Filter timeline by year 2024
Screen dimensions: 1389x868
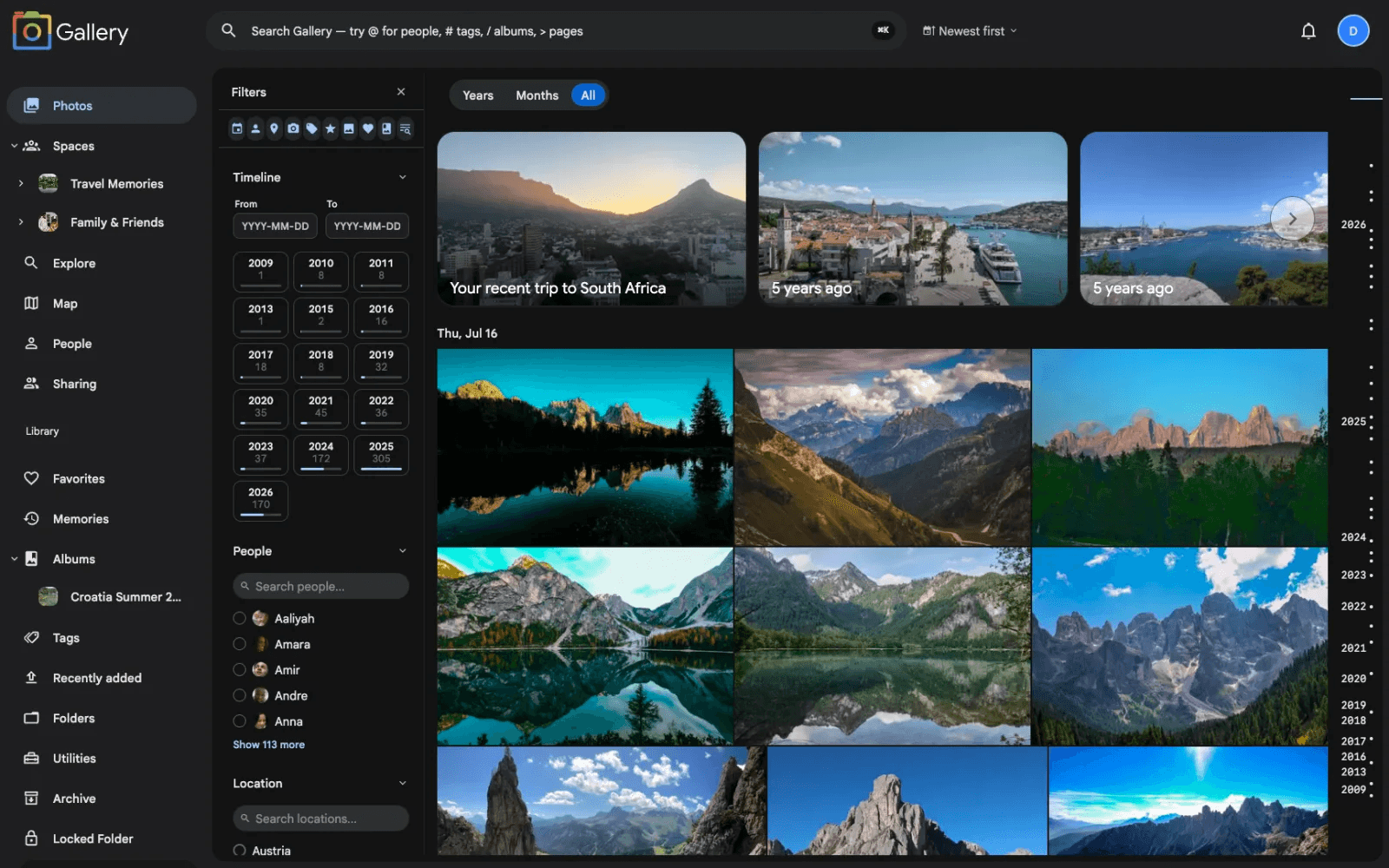click(321, 454)
